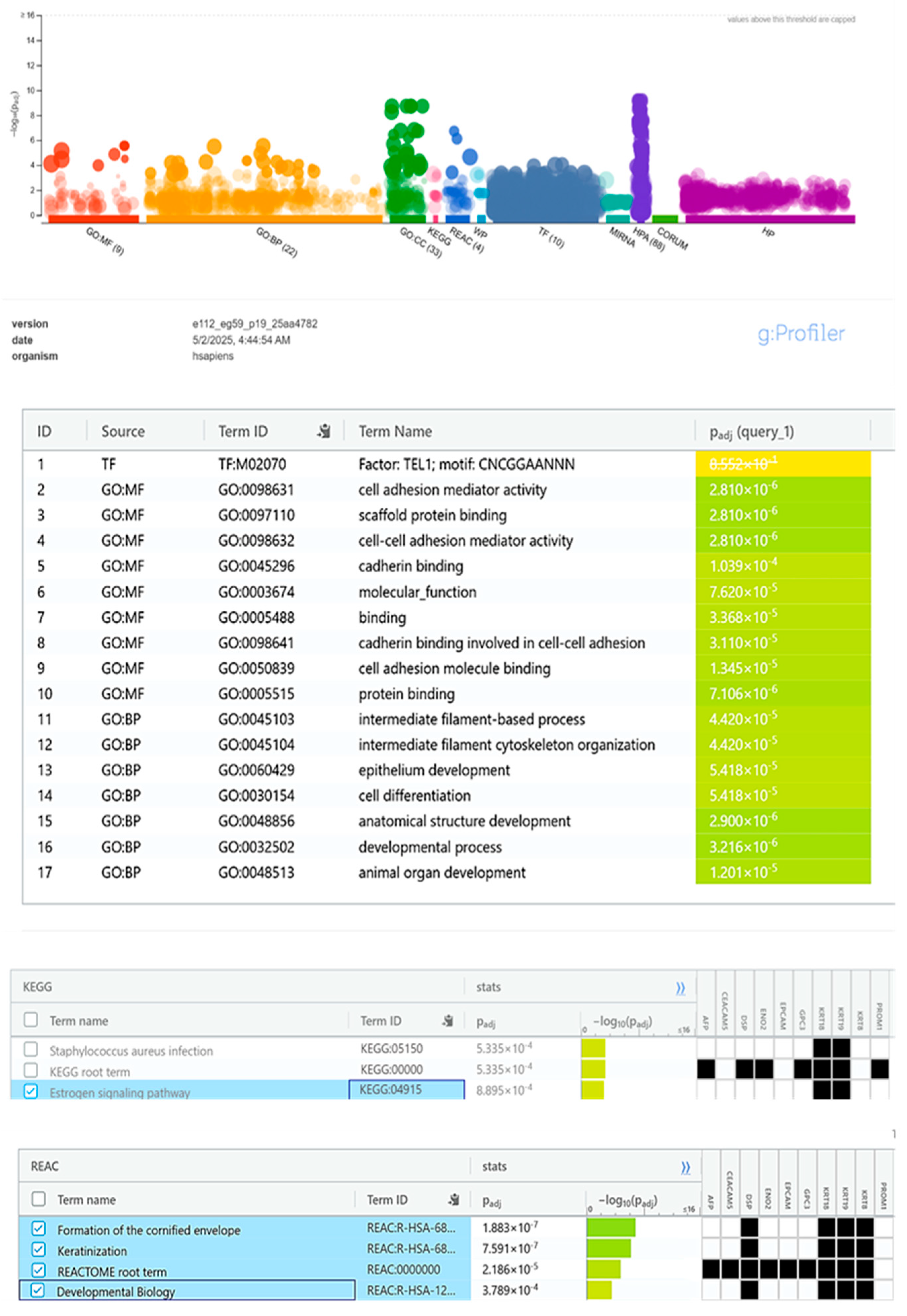Select term name intermediate filament-based process
The height and width of the screenshot is (1316, 907).
471,720
